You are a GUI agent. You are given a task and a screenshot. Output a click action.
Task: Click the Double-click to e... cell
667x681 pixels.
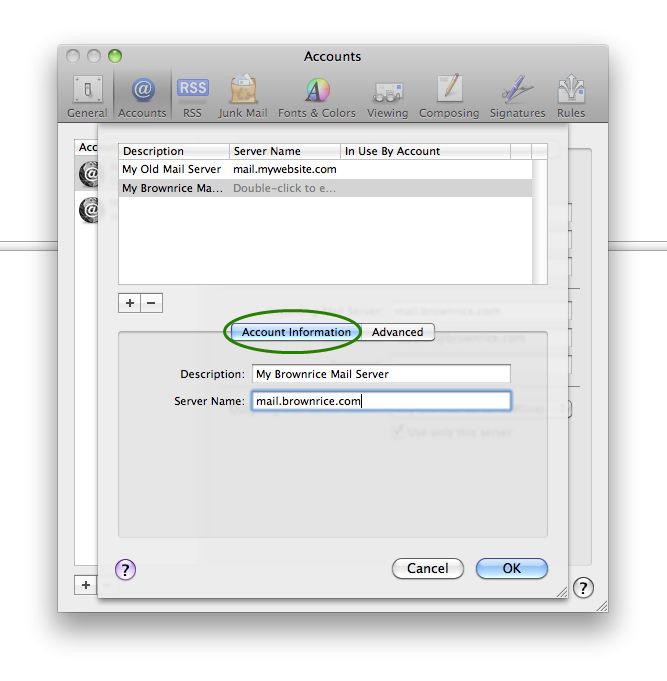[284, 188]
